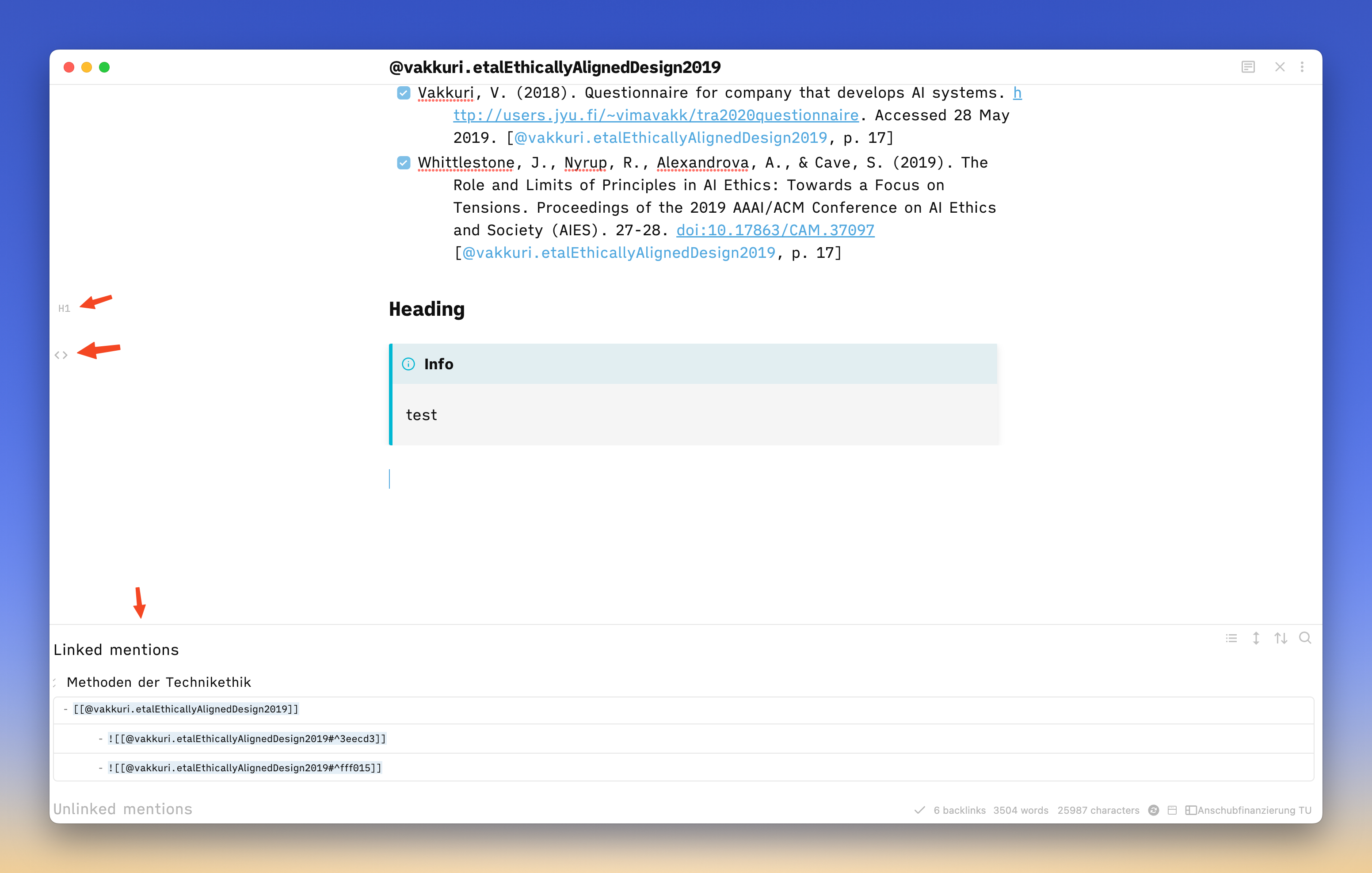The image size is (1372, 873).
Task: Click the 'Heading' H1 text
Action: pos(427,309)
